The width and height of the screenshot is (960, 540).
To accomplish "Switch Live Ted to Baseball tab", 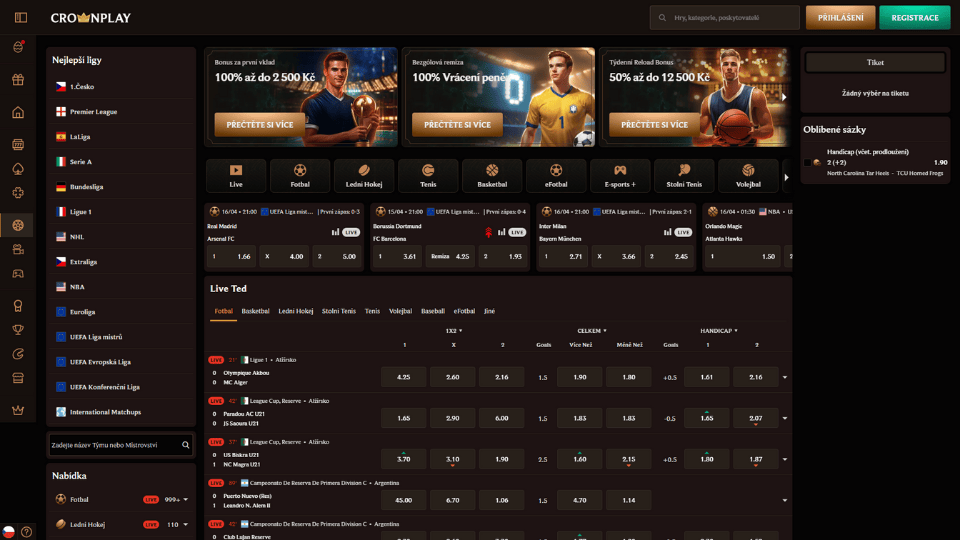I will (x=433, y=311).
